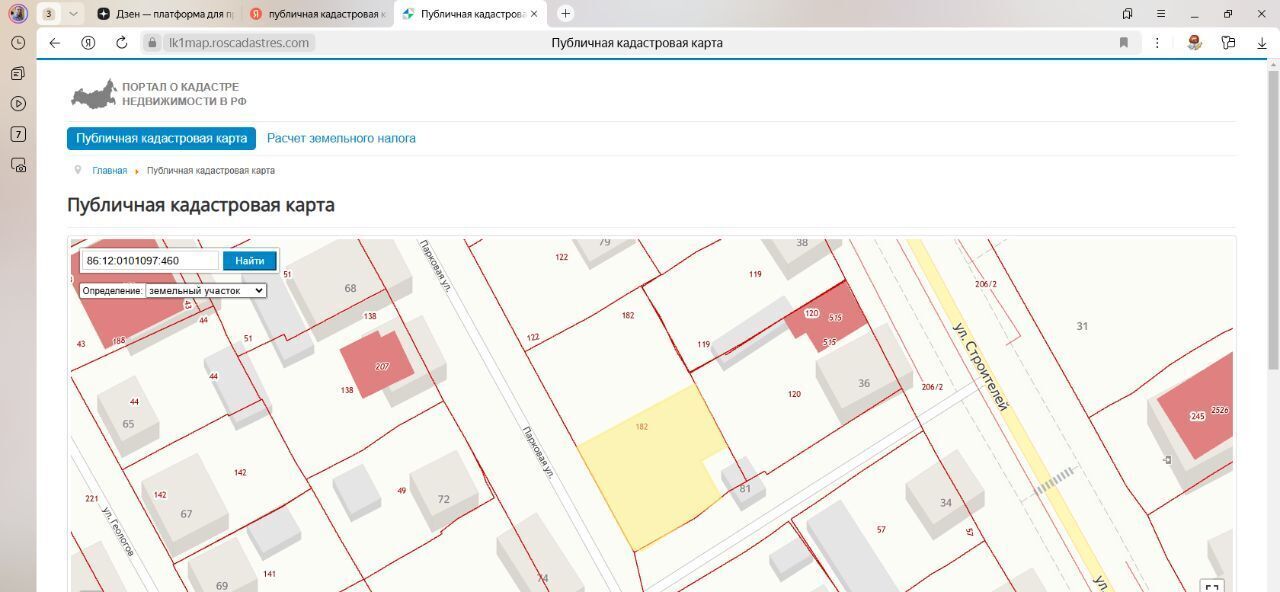
Task: Open page options three-dot menu
Action: pyautogui.click(x=1157, y=43)
